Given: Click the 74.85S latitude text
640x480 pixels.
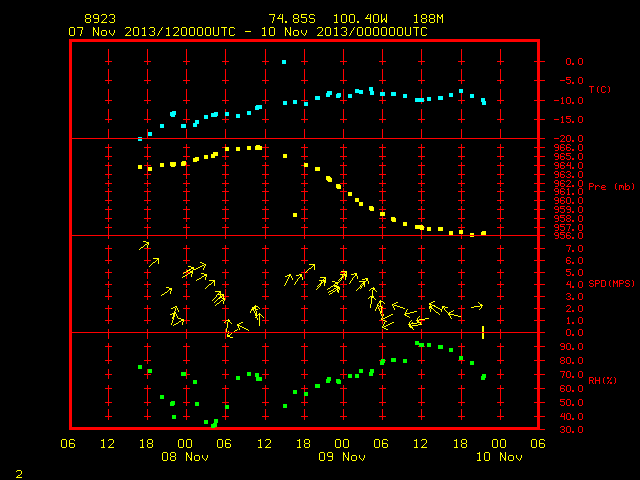Looking at the screenshot, I should click(292, 19).
